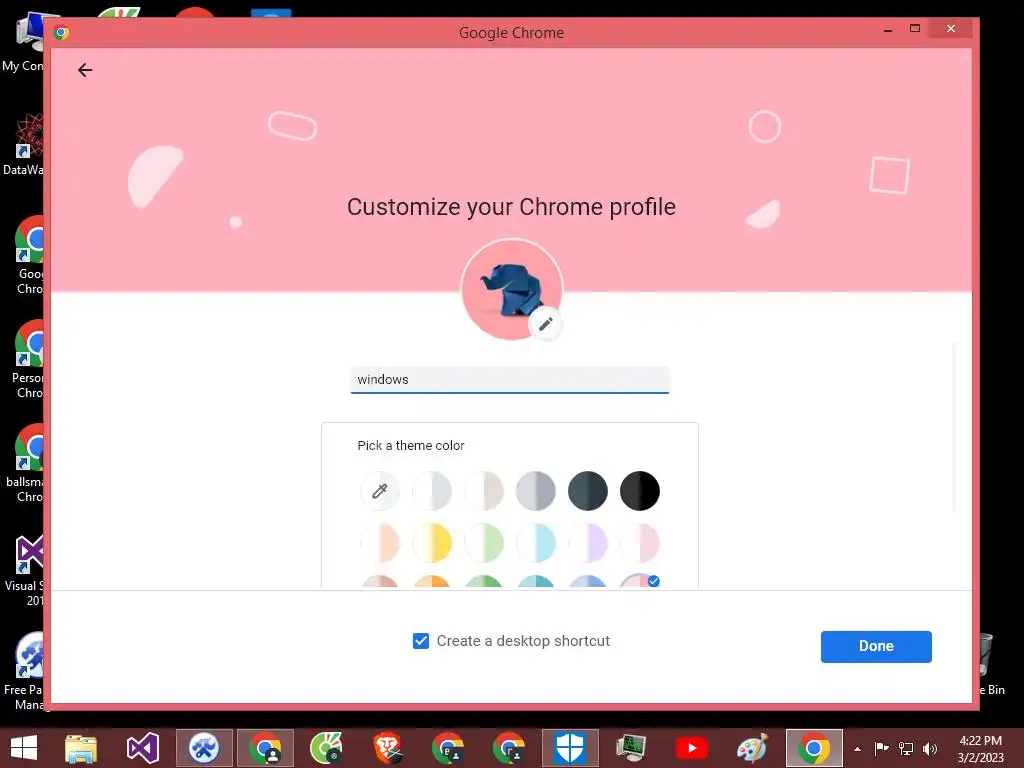The image size is (1024, 768).
Task: Select the checked pink theme swatch
Action: pyautogui.click(x=640, y=582)
